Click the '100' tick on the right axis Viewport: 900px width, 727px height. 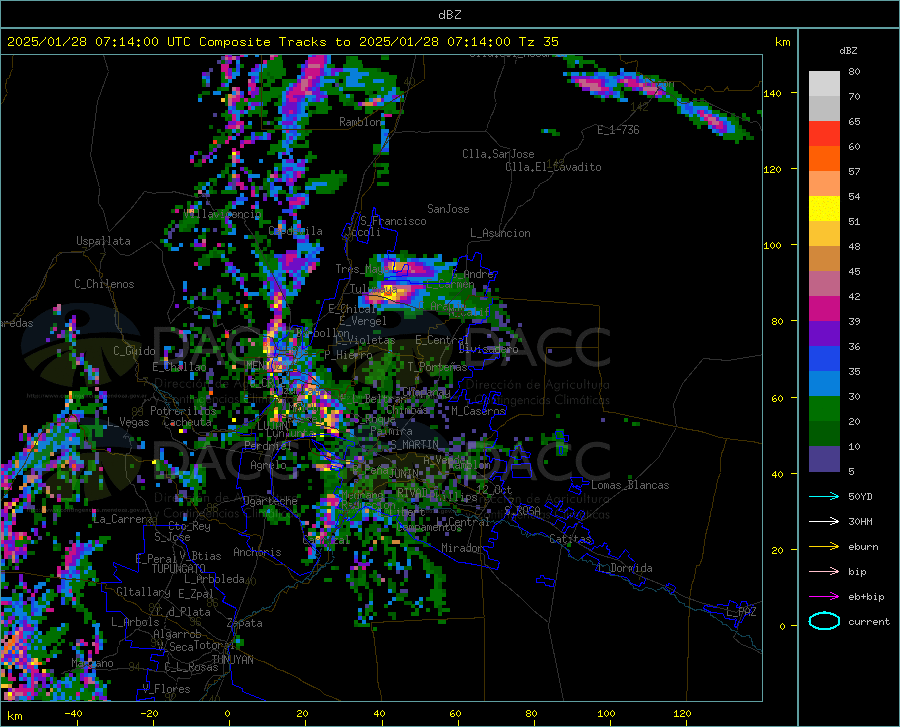(x=773, y=245)
